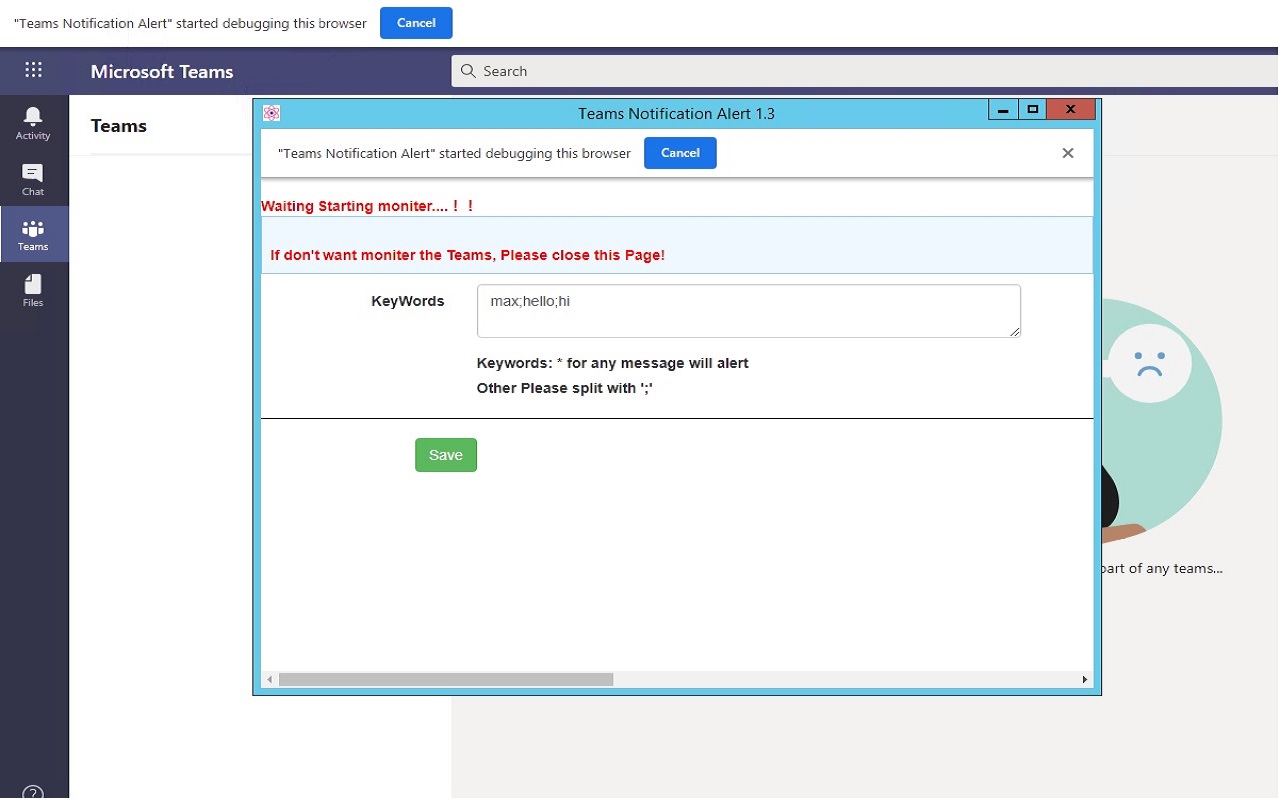Viewport: 1280px width, 800px height.
Task: Save the keywords settings
Action: click(x=446, y=455)
